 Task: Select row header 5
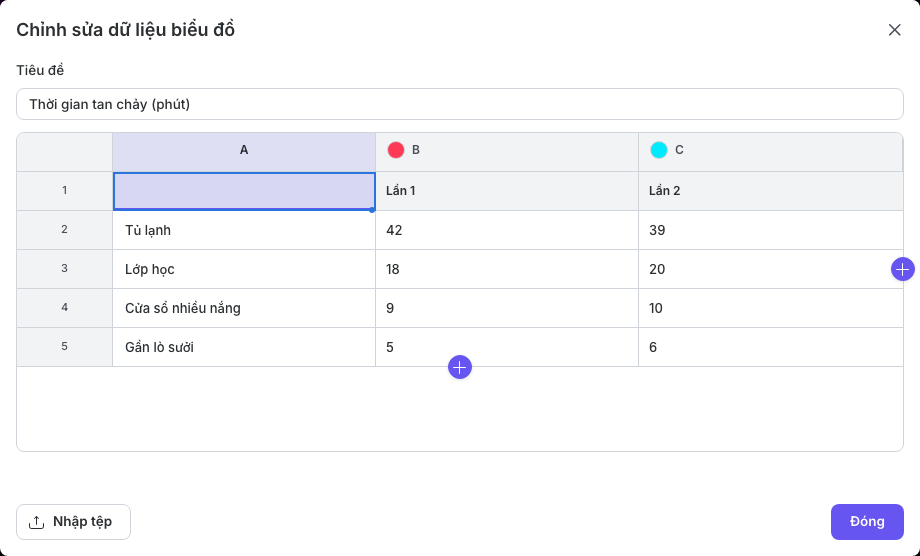coord(65,347)
